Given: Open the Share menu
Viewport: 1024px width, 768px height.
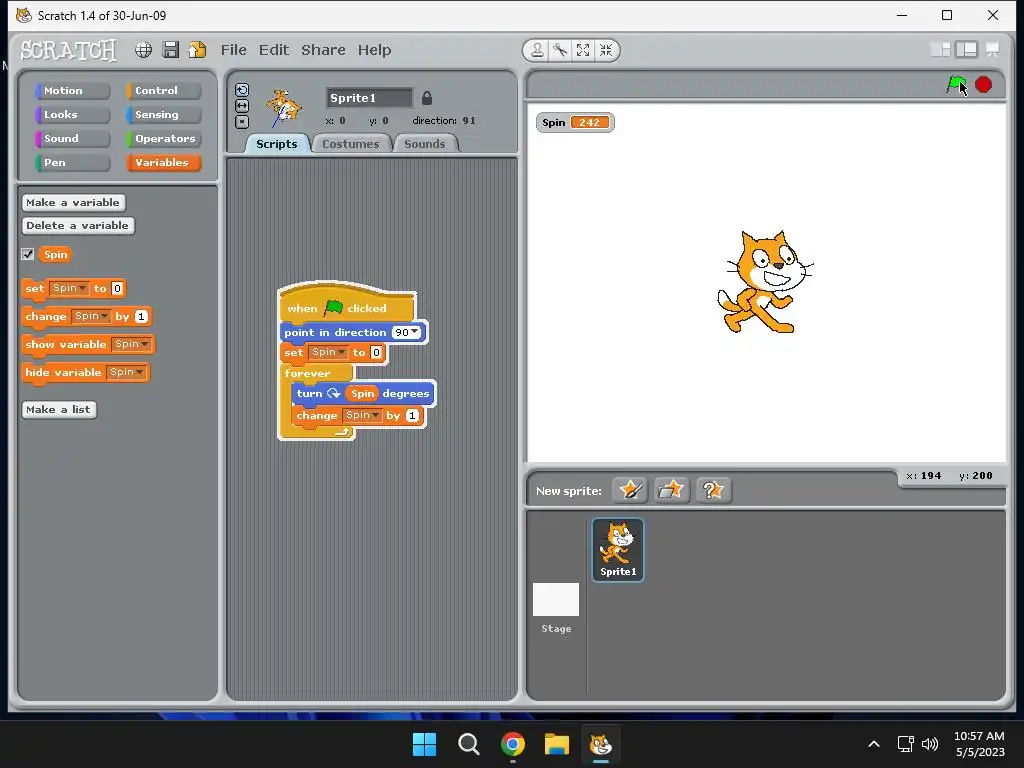Looking at the screenshot, I should [323, 50].
